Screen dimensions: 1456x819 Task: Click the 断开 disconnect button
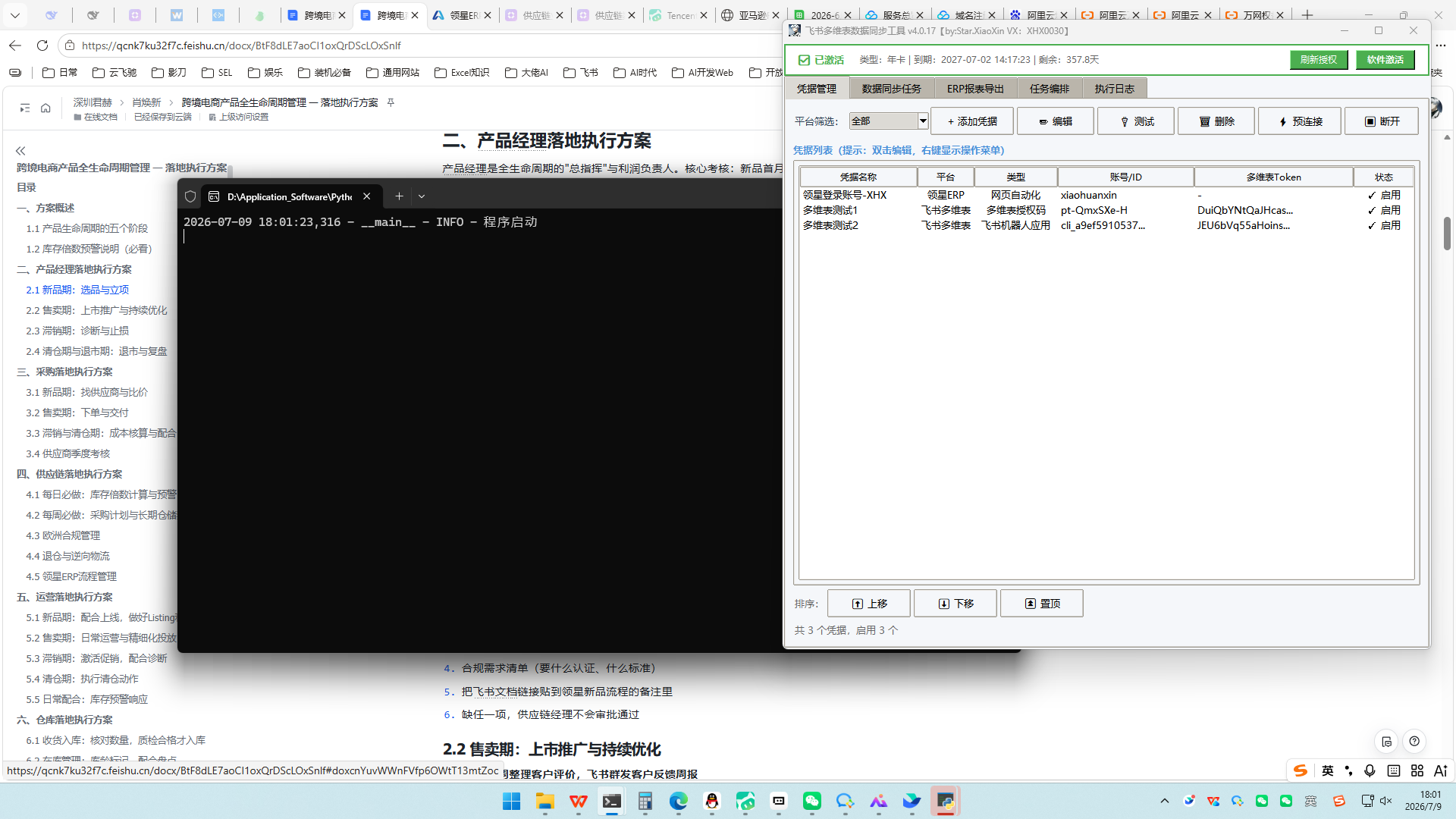click(1382, 121)
